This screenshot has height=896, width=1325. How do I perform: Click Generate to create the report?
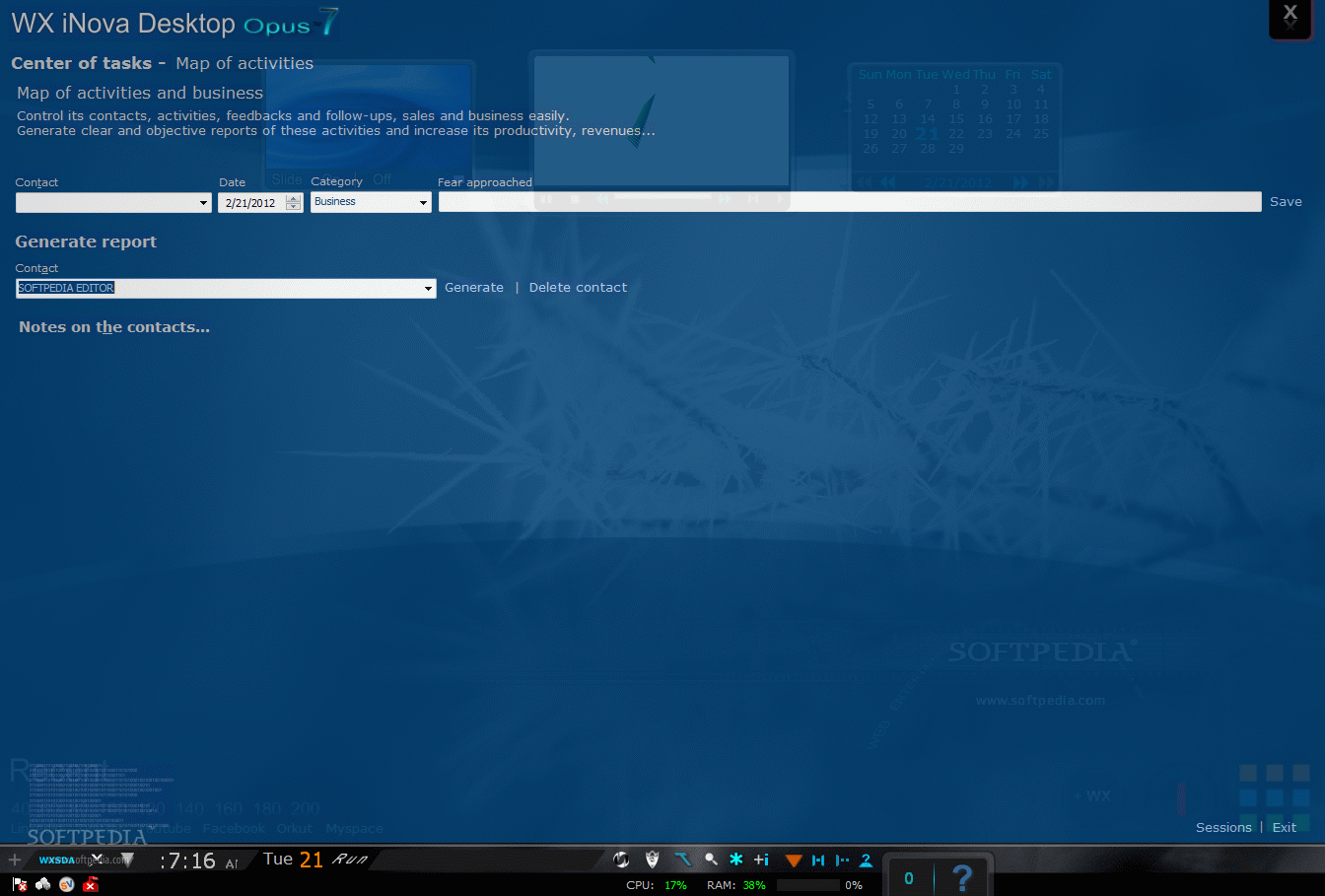tap(474, 287)
